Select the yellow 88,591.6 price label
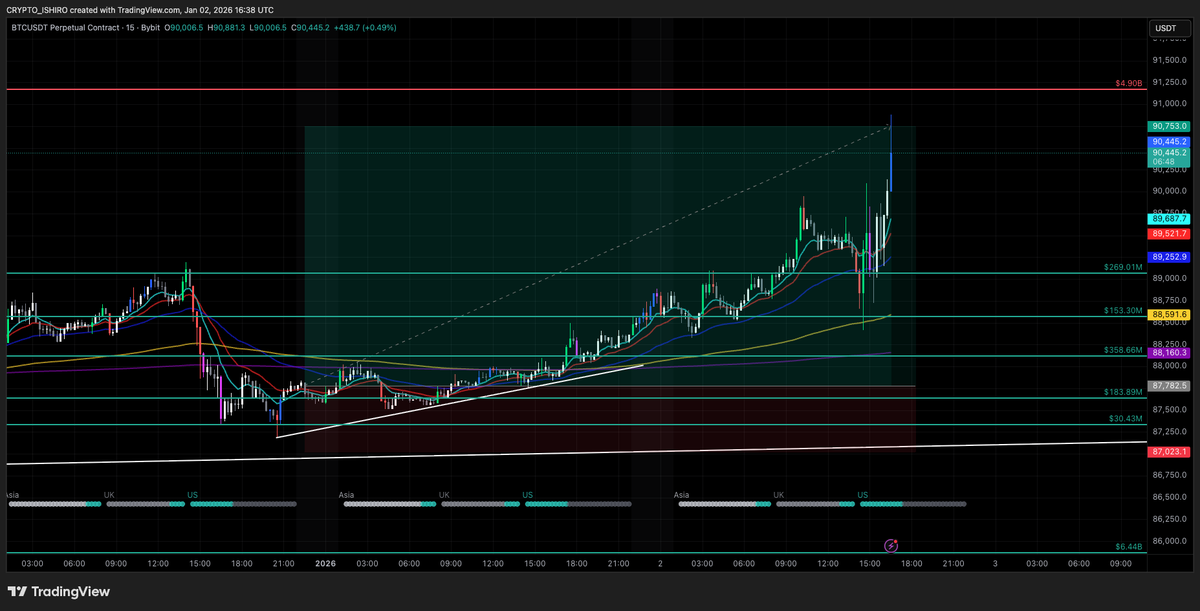Image resolution: width=1200 pixels, height=611 pixels. [x=1169, y=315]
